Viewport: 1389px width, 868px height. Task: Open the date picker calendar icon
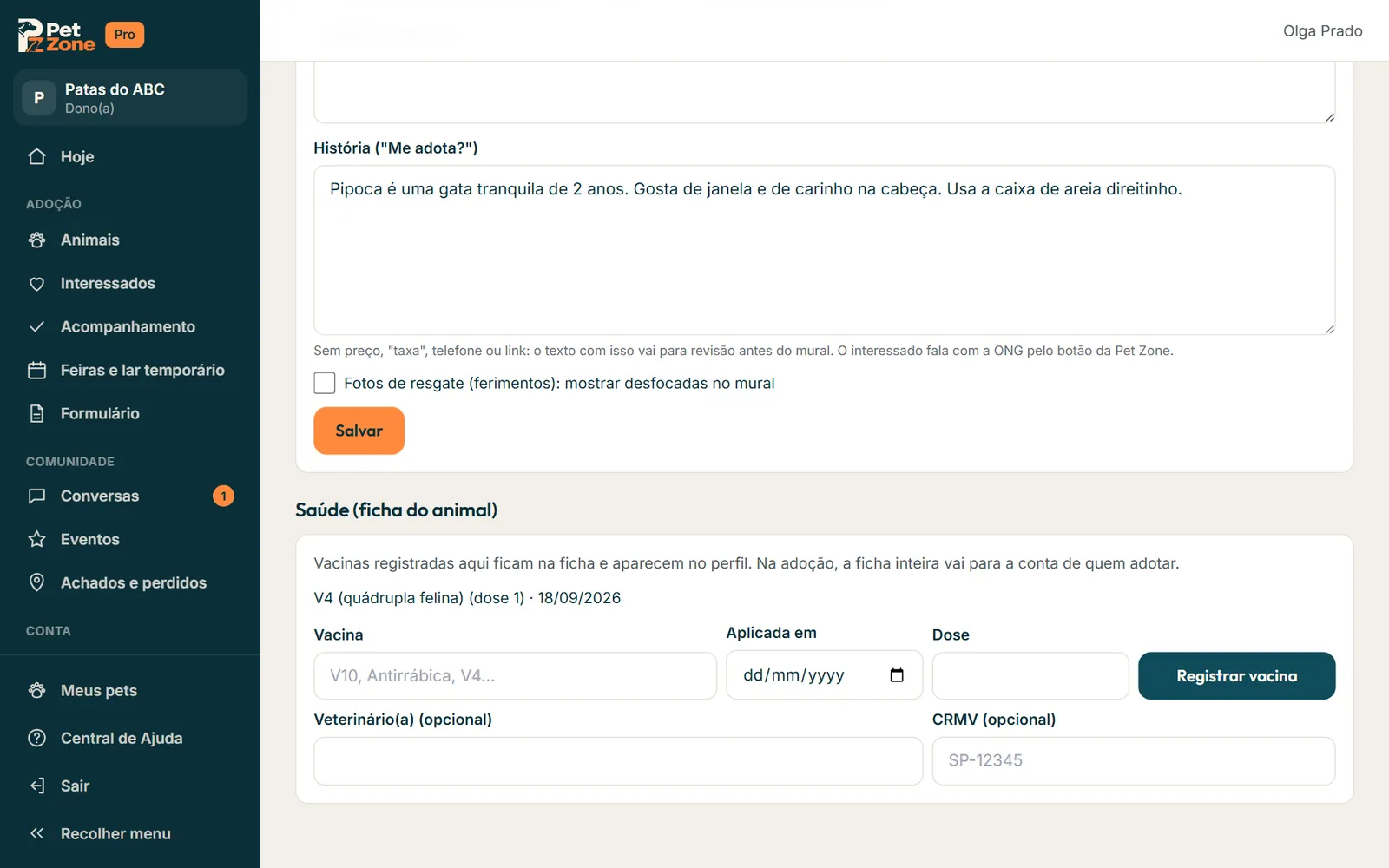click(897, 675)
